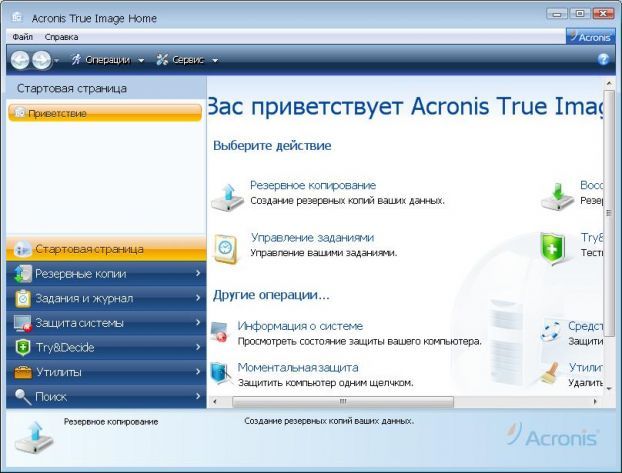The image size is (622, 473).
Task: Expand Защита системы chevron
Action: pyautogui.click(x=198, y=322)
